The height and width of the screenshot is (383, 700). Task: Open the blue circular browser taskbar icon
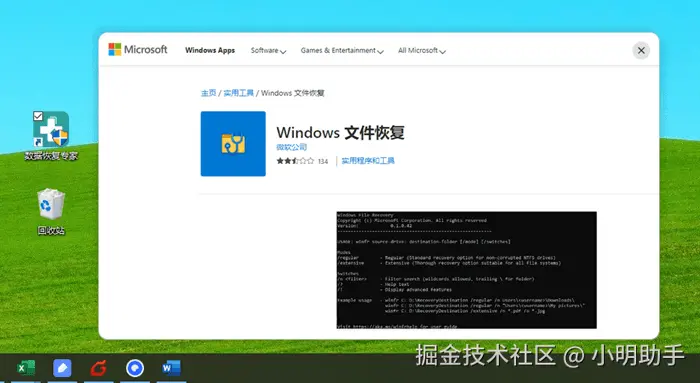(135, 368)
